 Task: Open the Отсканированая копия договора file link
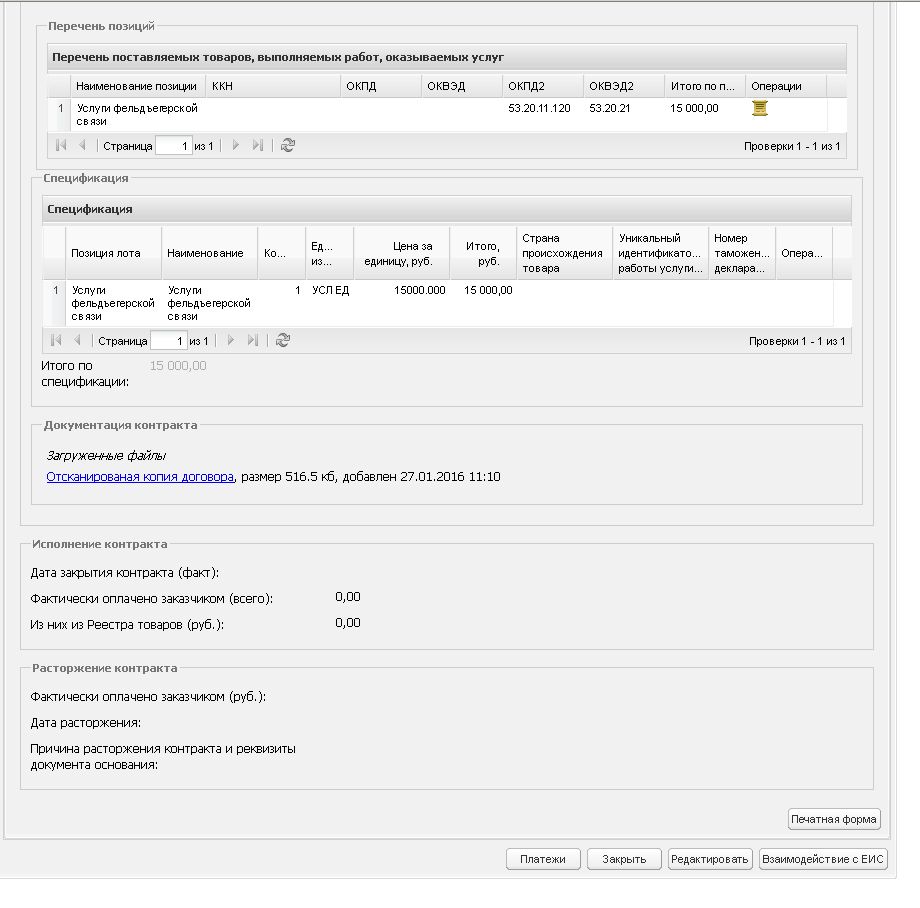(x=140, y=477)
